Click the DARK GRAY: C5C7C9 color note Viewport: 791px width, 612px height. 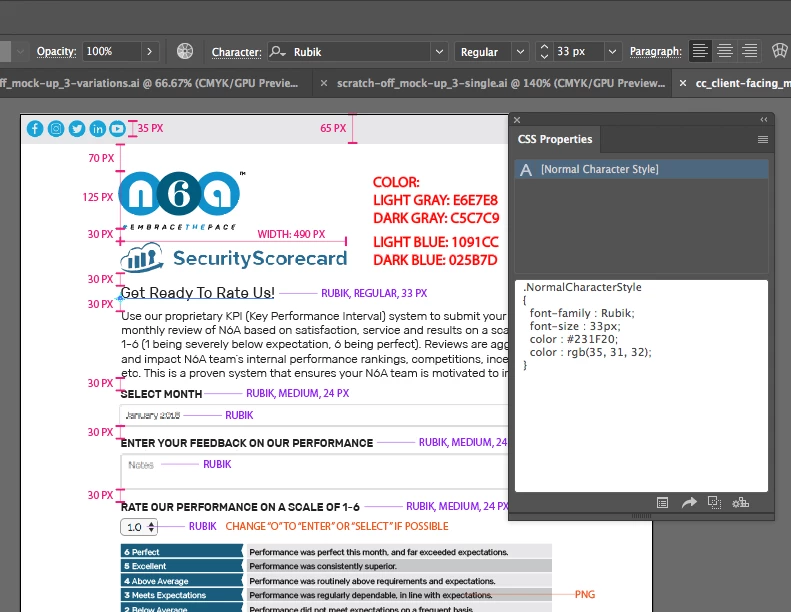[436, 218]
